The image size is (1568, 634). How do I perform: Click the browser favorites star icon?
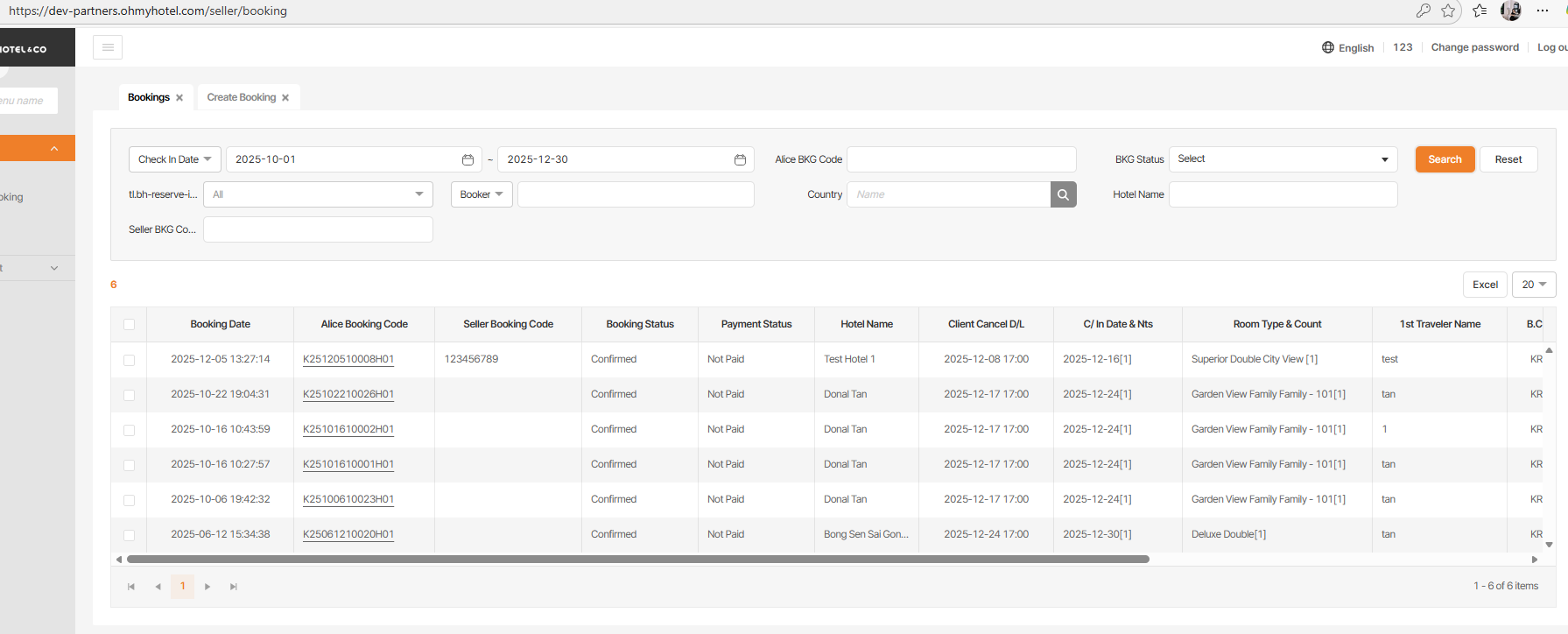click(x=1448, y=11)
